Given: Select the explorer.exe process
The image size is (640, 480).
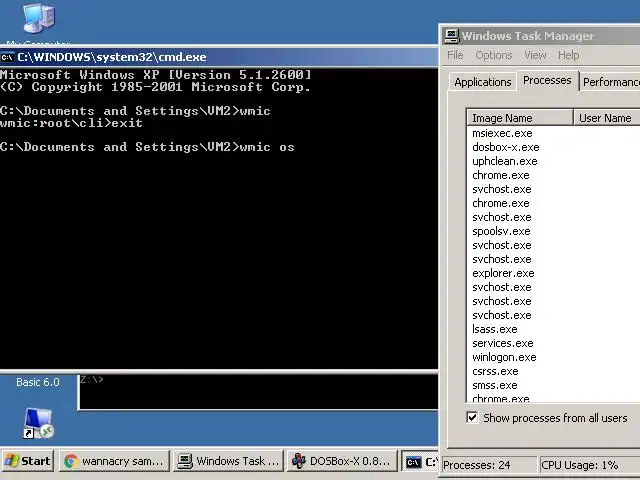Looking at the screenshot, I should point(503,273).
